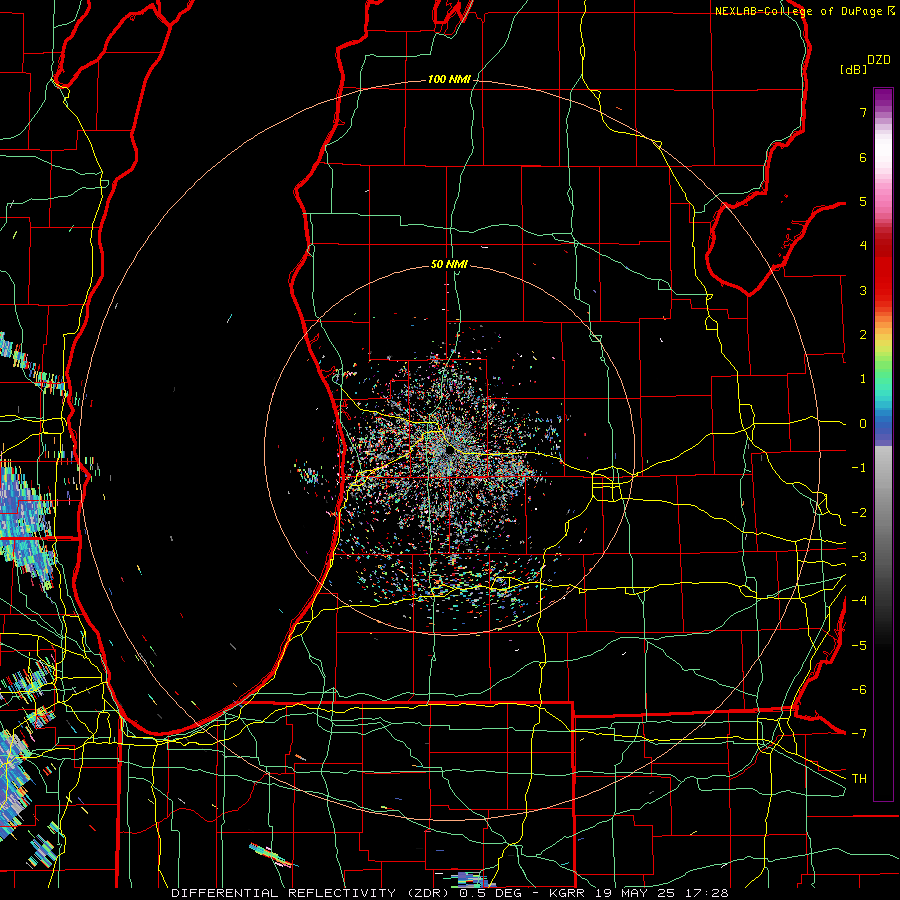Click the DZD color scale heading
The height and width of the screenshot is (900, 900).
pyautogui.click(x=879, y=60)
